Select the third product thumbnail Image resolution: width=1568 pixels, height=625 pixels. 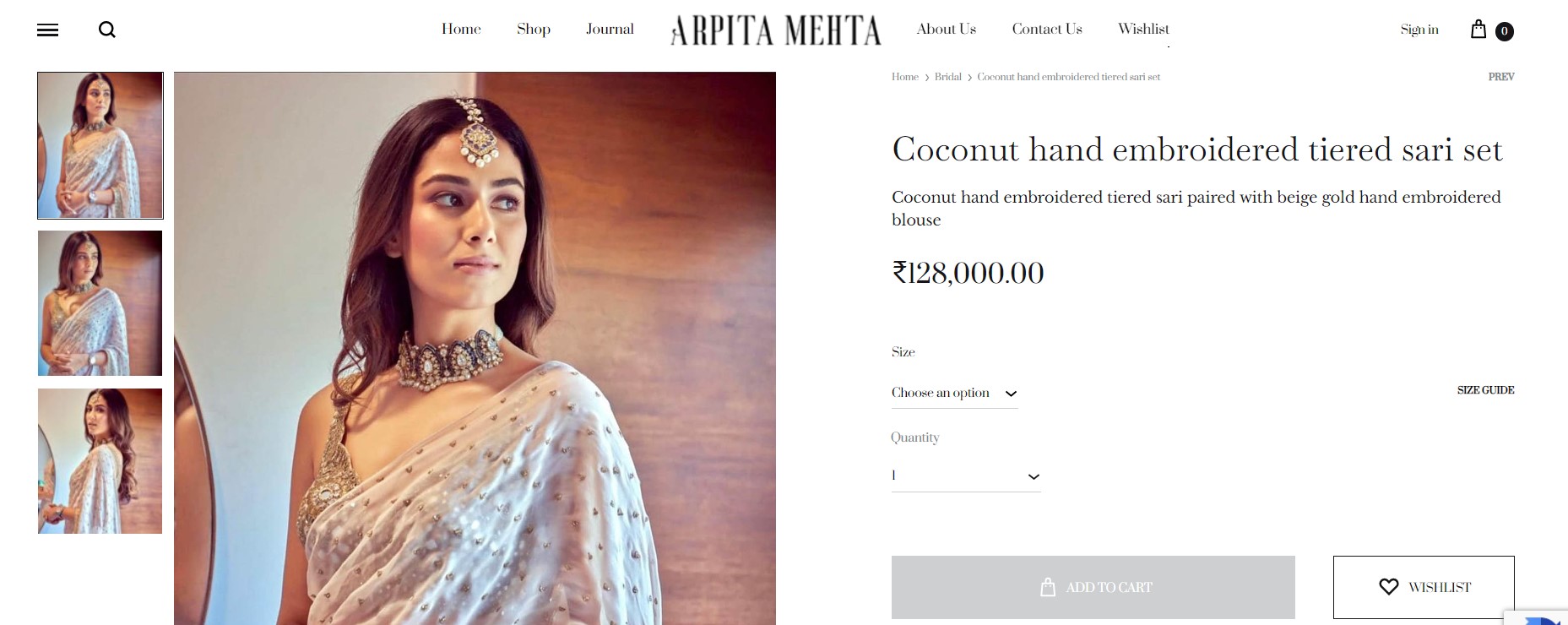click(100, 461)
